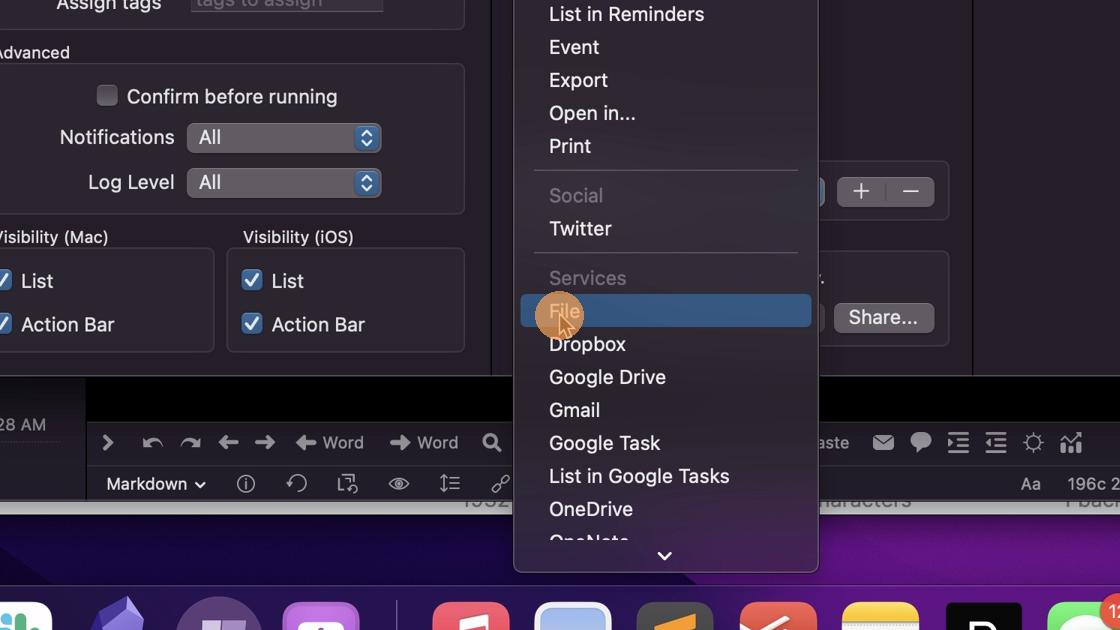Choose List in Reminders from the menu

(666, 14)
